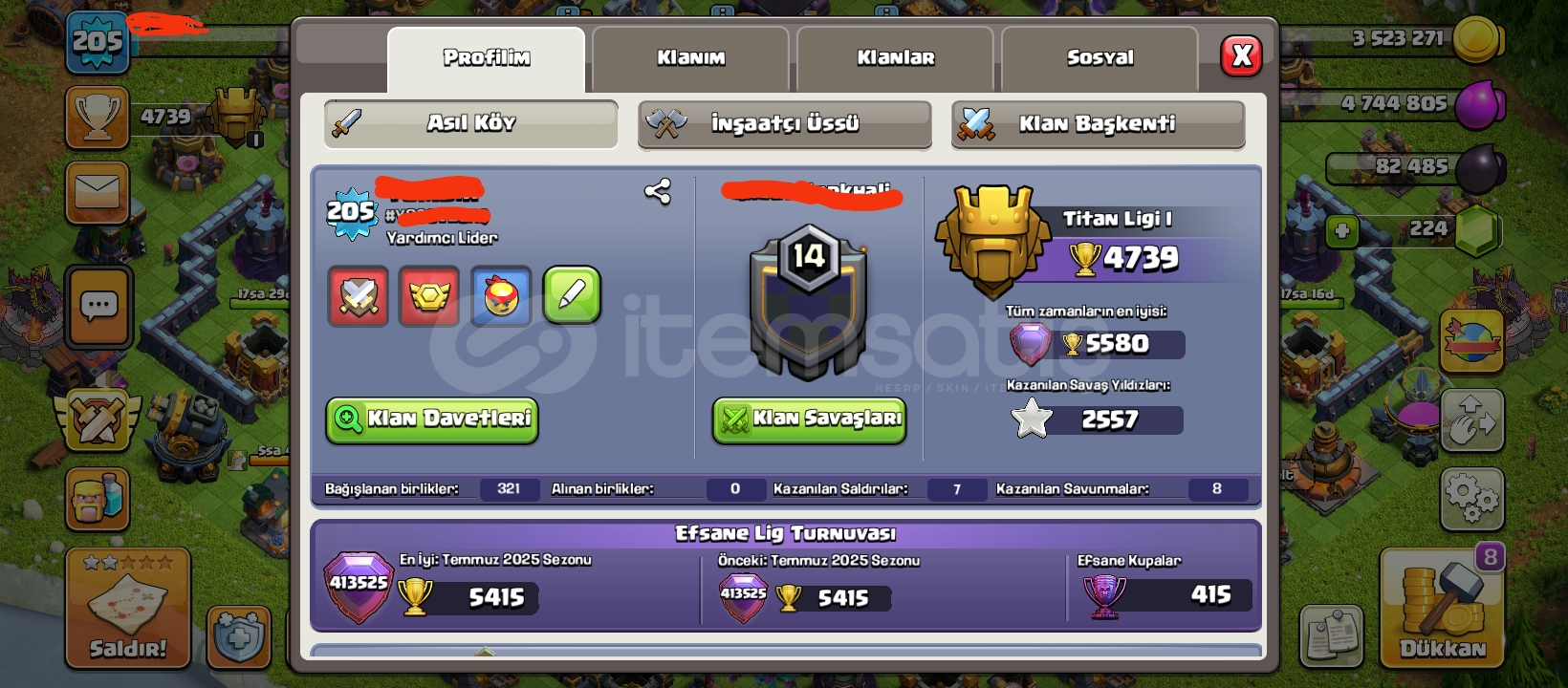Select the Asıl Köy village toggle
This screenshot has width=1568, height=688.
pos(471,123)
